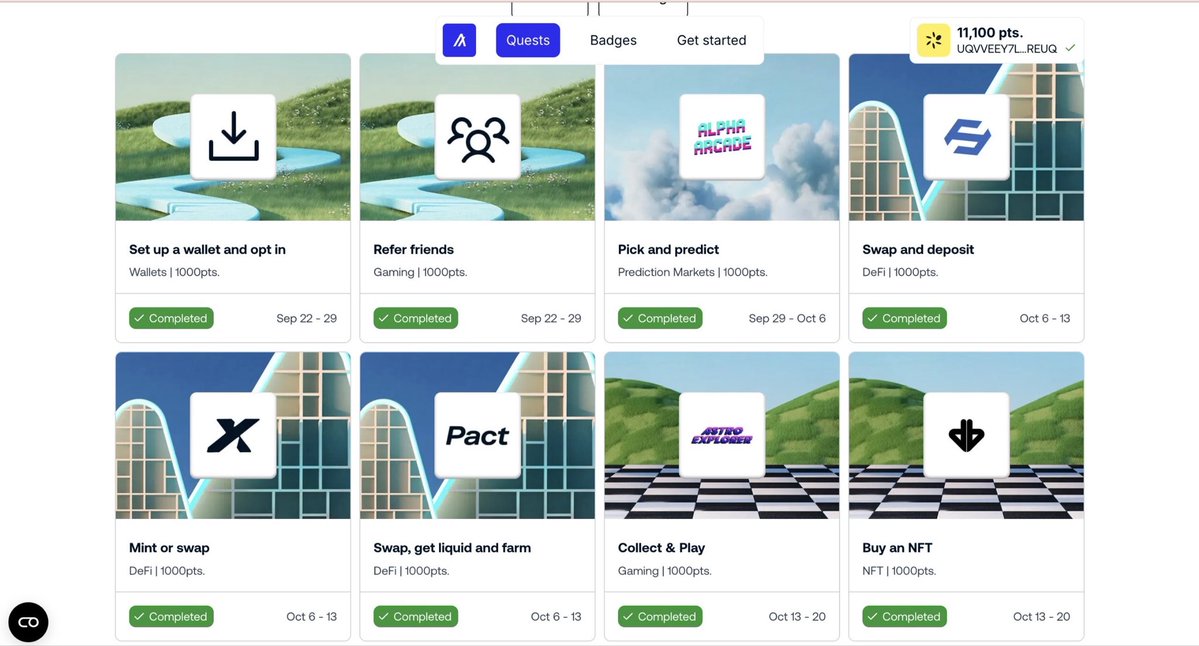Viewport: 1199px width, 646px height.
Task: Open the Set up a wallet and opt in quest
Action: coord(207,249)
